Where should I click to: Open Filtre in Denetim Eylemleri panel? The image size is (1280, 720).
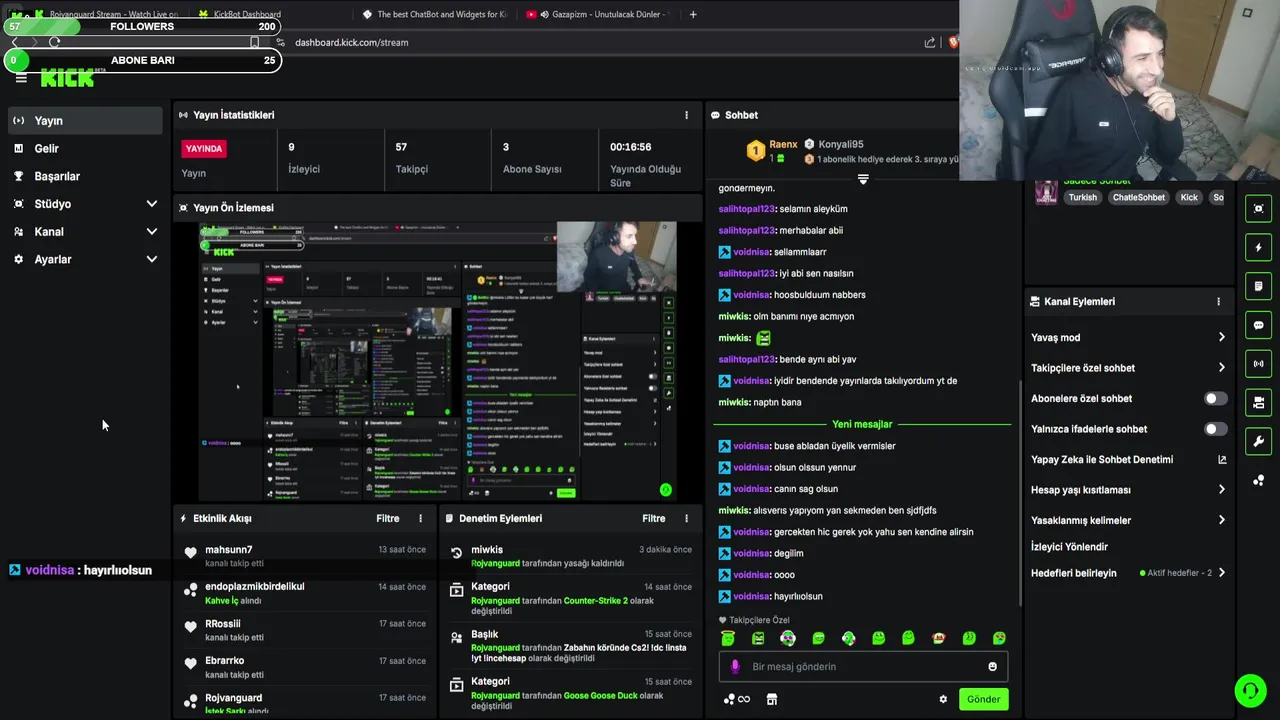point(654,519)
